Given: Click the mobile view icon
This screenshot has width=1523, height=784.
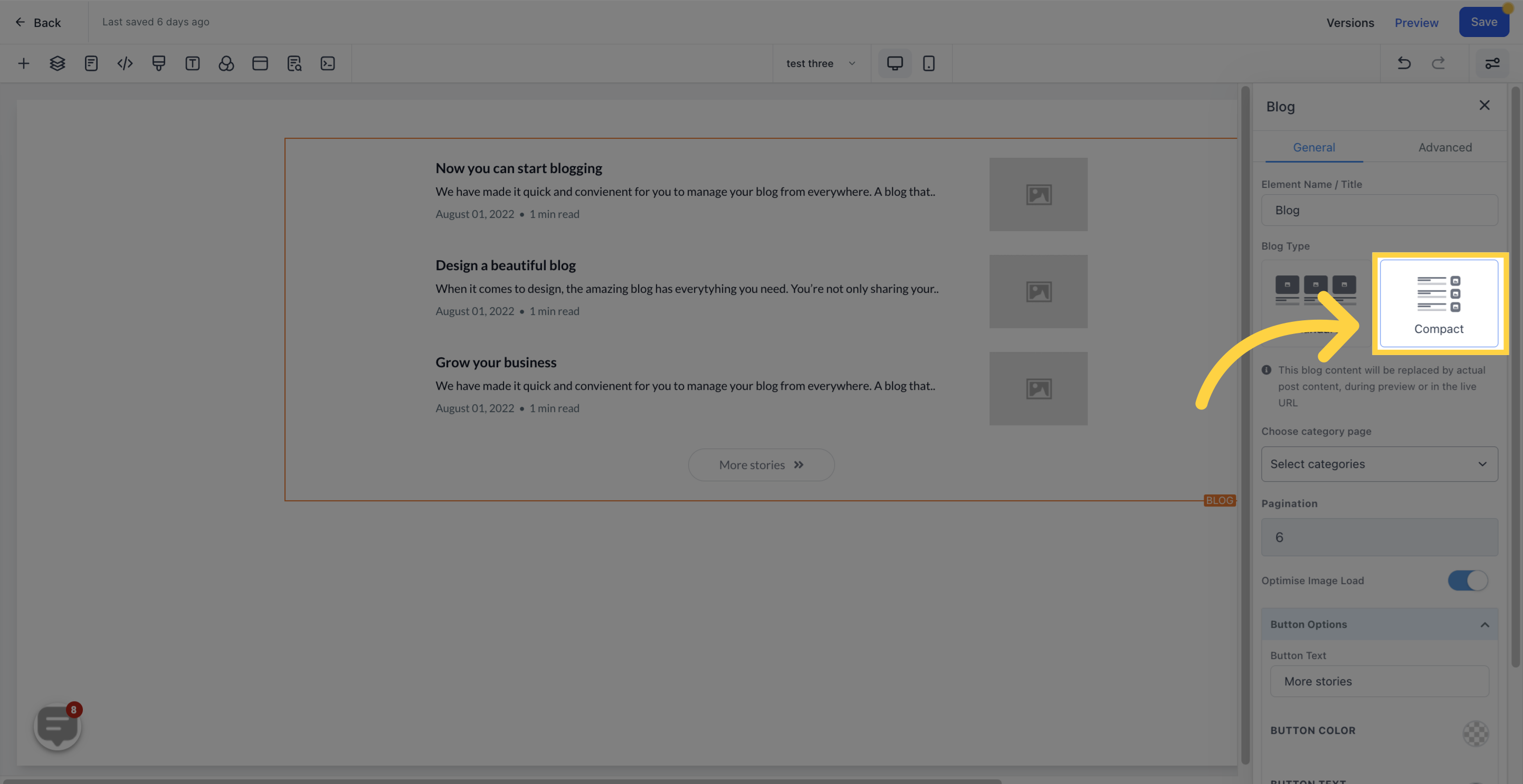Looking at the screenshot, I should pos(929,63).
